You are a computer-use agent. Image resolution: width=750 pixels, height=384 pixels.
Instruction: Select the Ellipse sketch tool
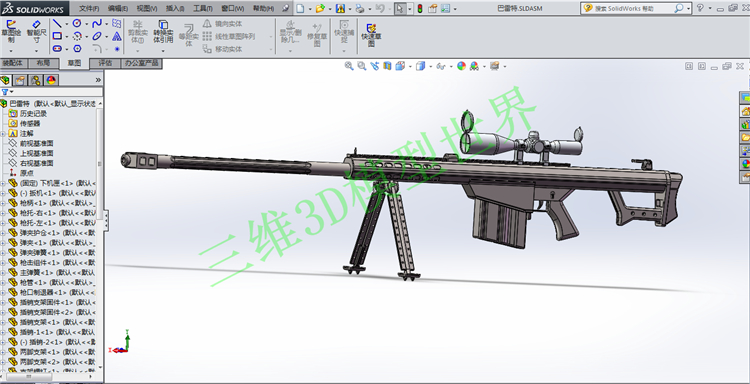pyautogui.click(x=97, y=36)
